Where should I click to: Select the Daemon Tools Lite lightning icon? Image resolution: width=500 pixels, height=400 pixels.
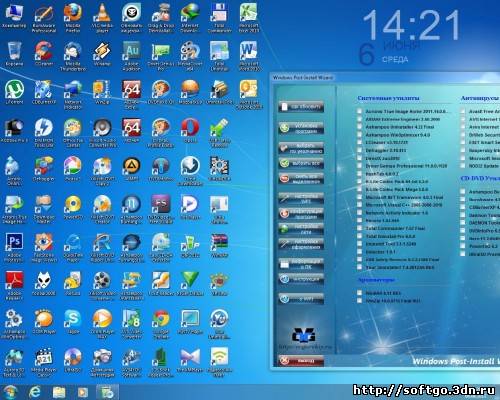tap(43, 133)
